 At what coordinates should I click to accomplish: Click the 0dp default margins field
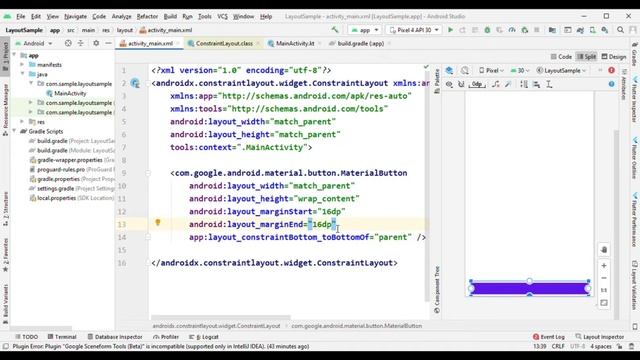tap(477, 84)
